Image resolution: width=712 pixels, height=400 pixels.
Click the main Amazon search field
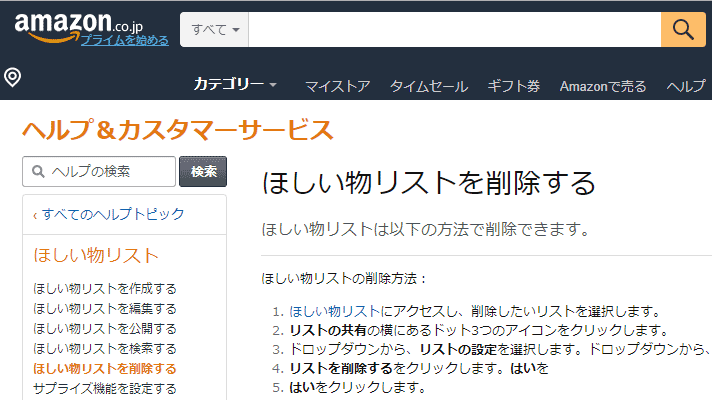[x=455, y=30]
